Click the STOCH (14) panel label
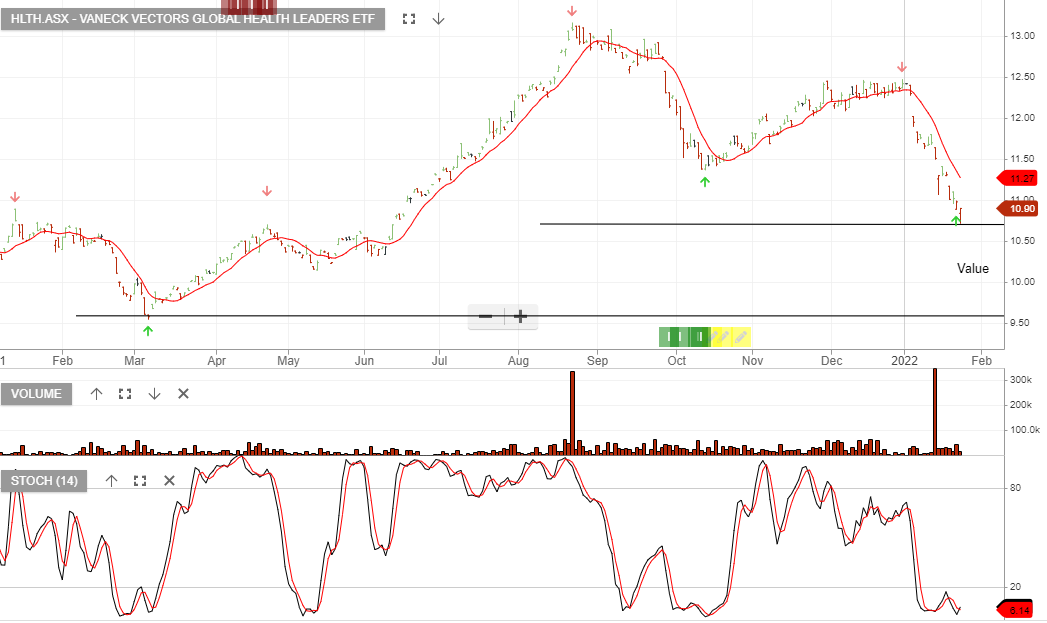 [45, 481]
